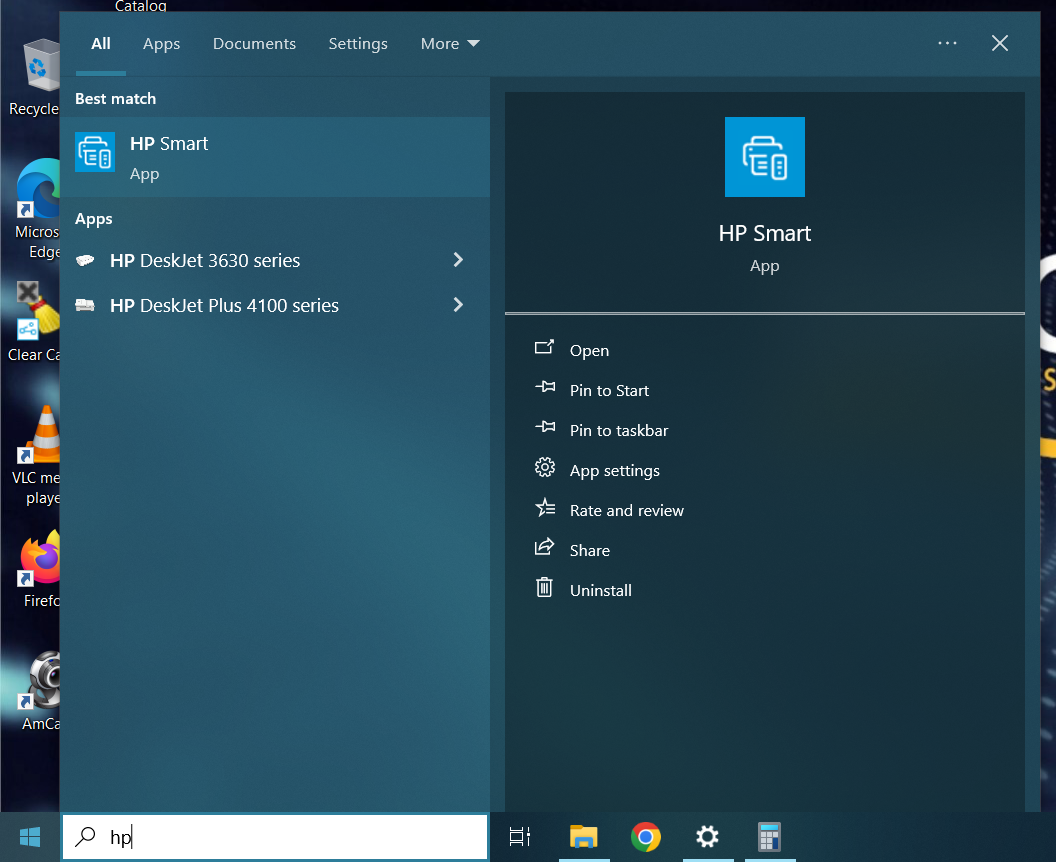The image size is (1056, 862).
Task: Share the HP Smart app
Action: point(589,551)
